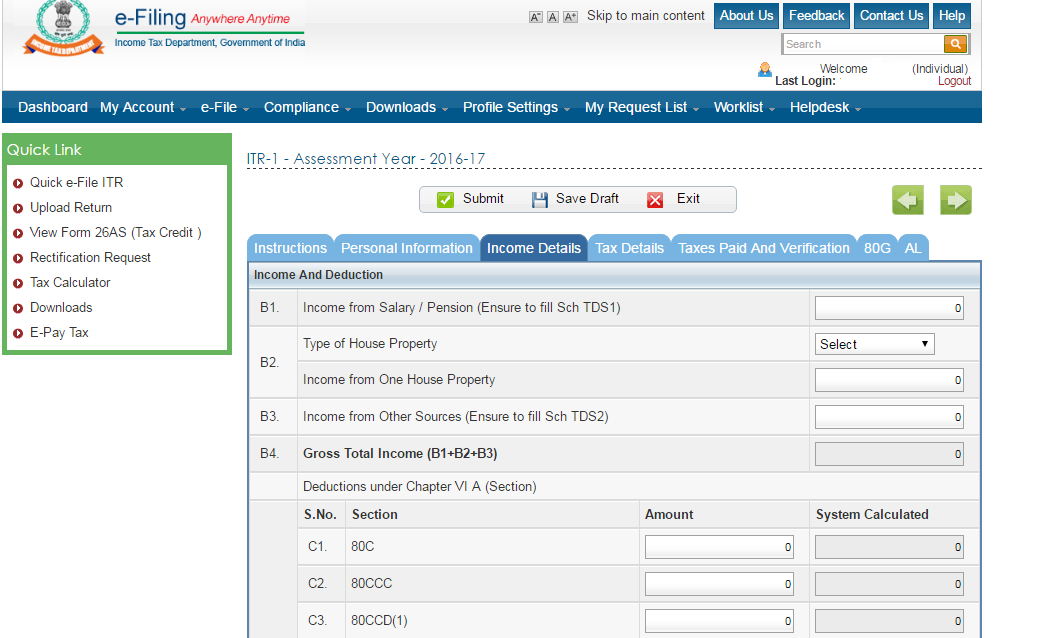Expand the My Account menu

(143, 107)
